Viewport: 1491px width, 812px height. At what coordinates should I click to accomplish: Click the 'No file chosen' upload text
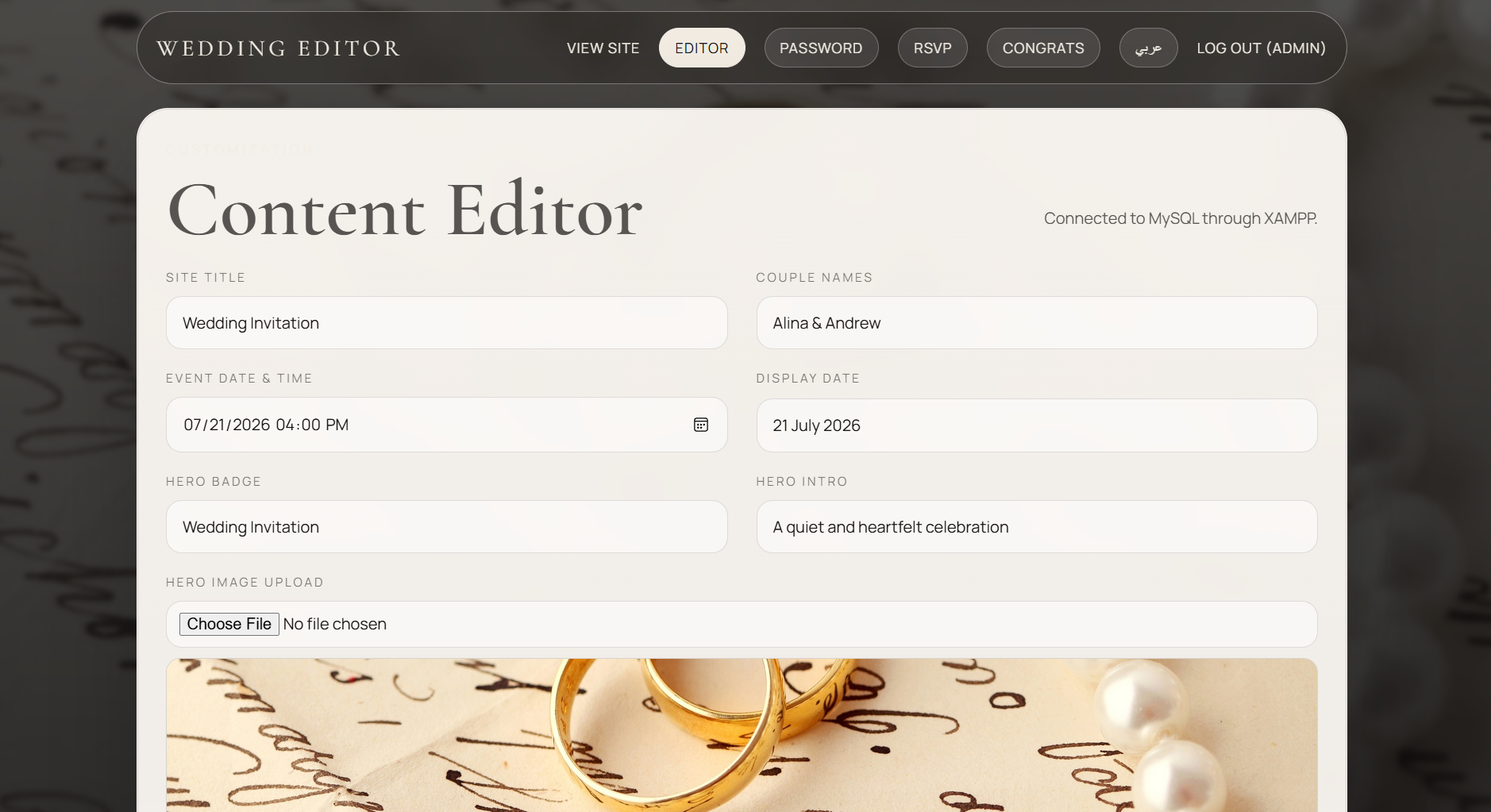point(334,625)
